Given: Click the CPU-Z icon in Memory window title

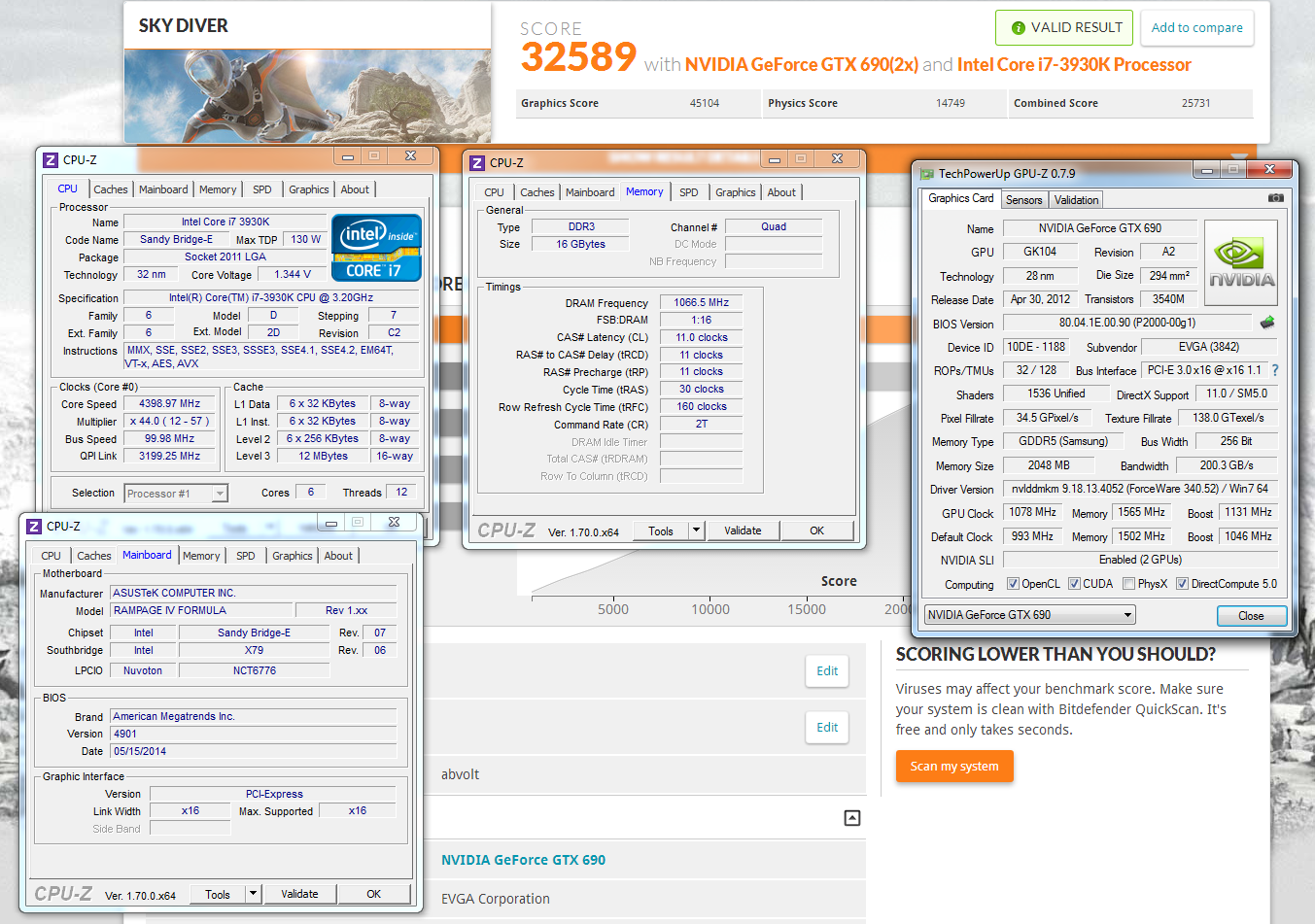Looking at the screenshot, I should pyautogui.click(x=477, y=163).
